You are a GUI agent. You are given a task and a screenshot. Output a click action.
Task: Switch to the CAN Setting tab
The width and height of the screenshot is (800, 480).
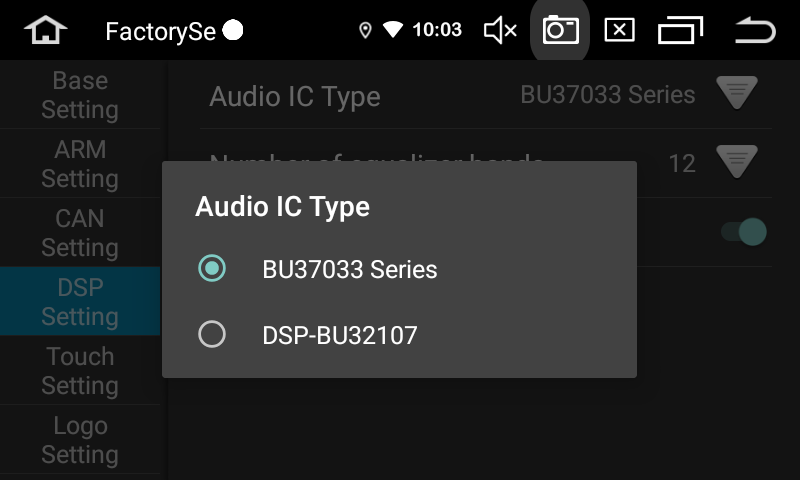[80, 232]
